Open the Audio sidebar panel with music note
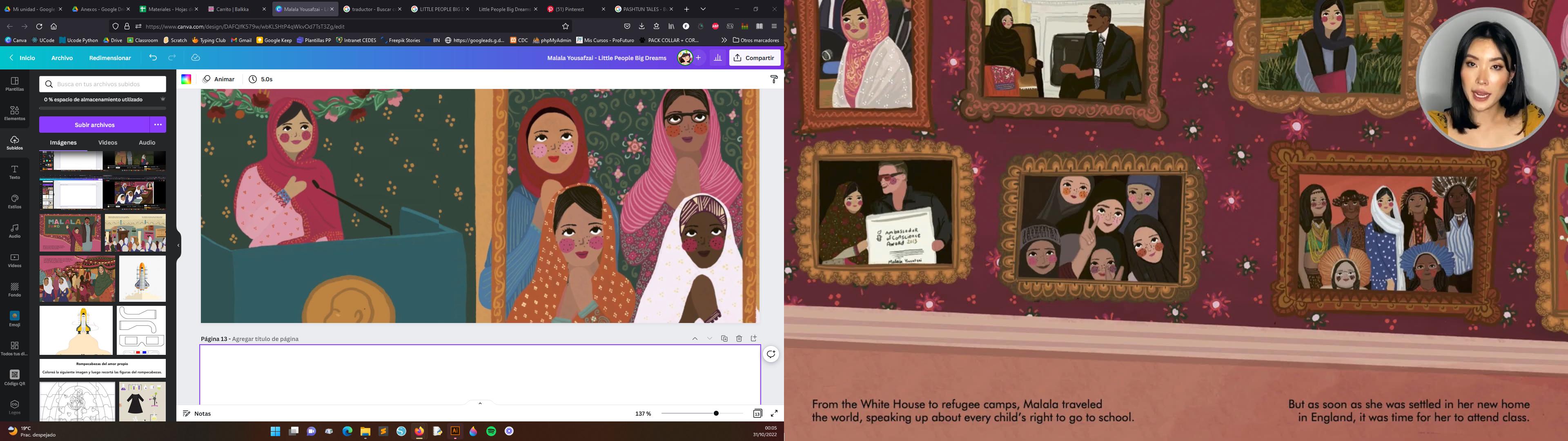 15,231
